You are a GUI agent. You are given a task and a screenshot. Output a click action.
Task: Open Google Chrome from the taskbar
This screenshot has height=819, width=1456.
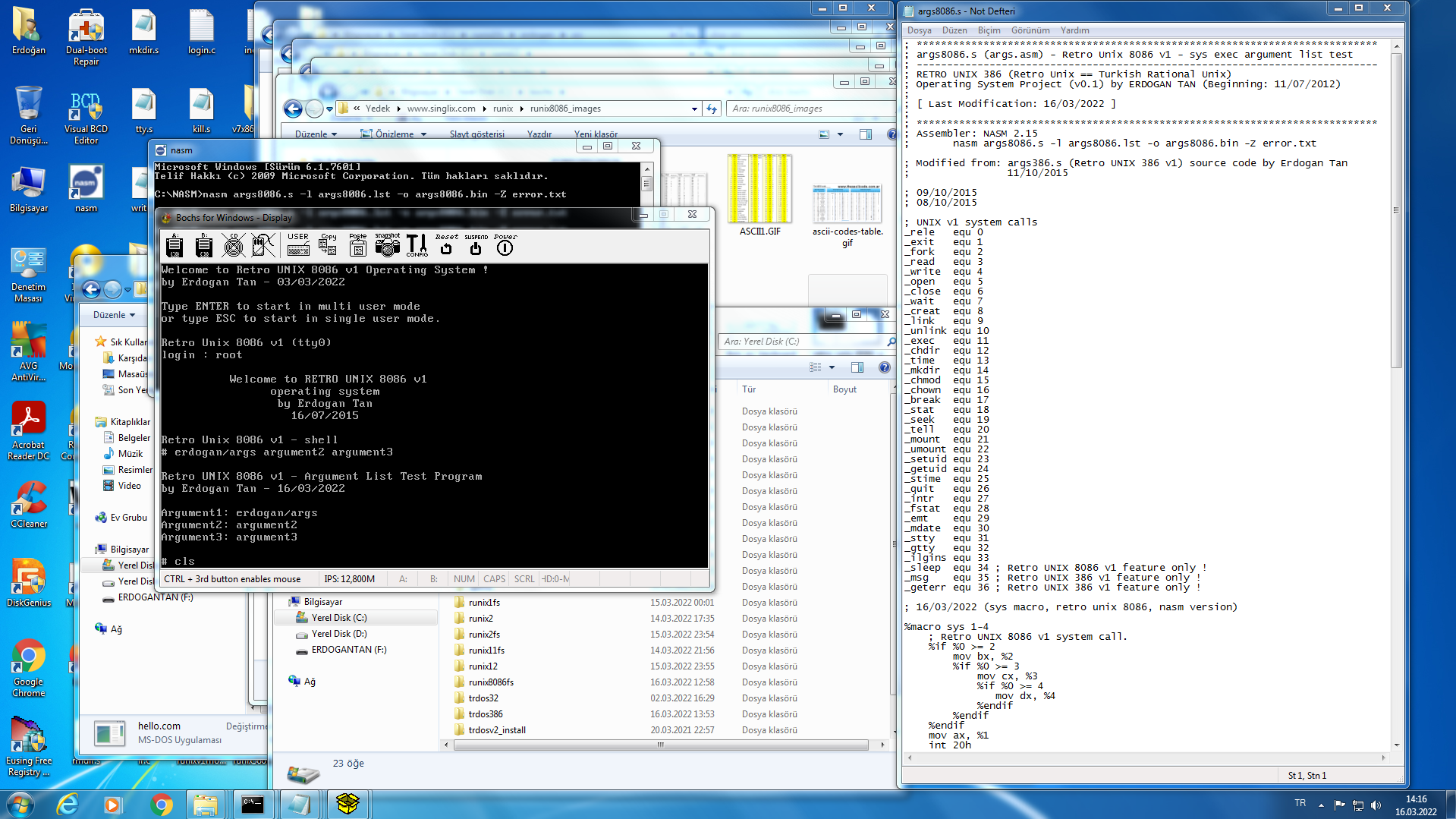(x=161, y=804)
